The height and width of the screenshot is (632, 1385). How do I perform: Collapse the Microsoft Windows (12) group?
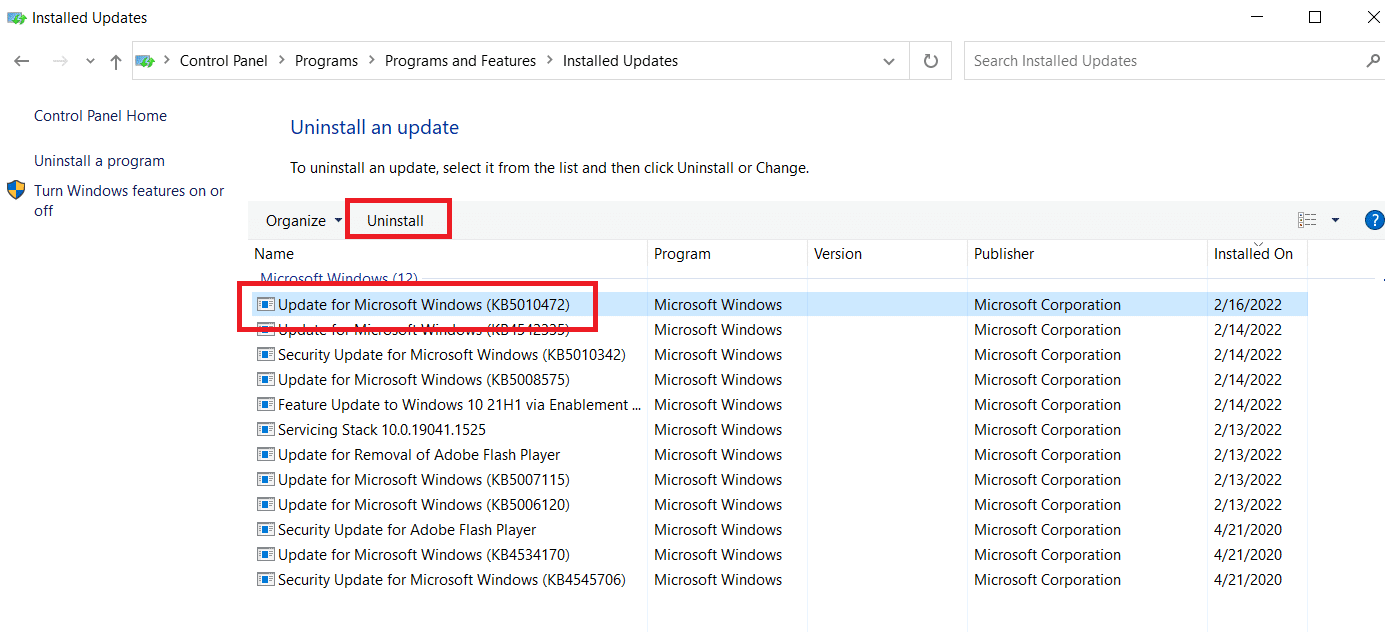[339, 278]
